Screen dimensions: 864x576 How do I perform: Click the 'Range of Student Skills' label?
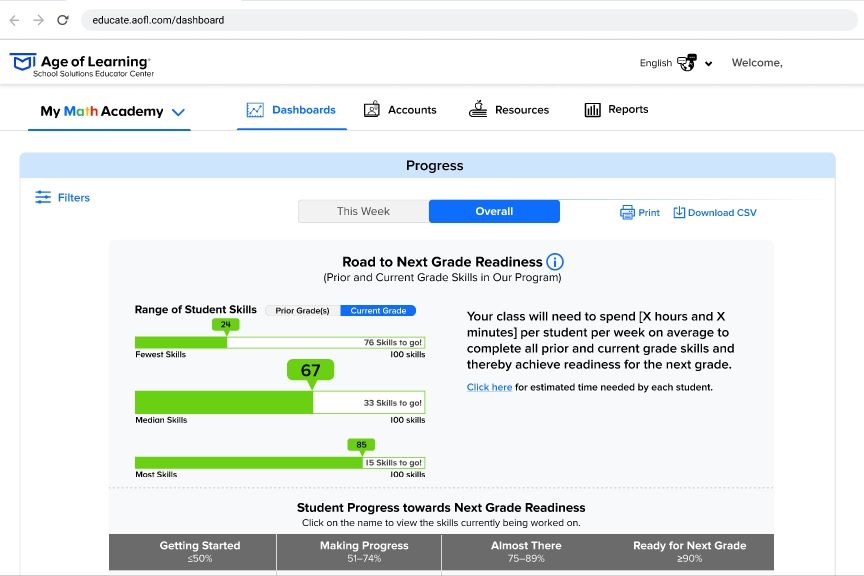(196, 310)
